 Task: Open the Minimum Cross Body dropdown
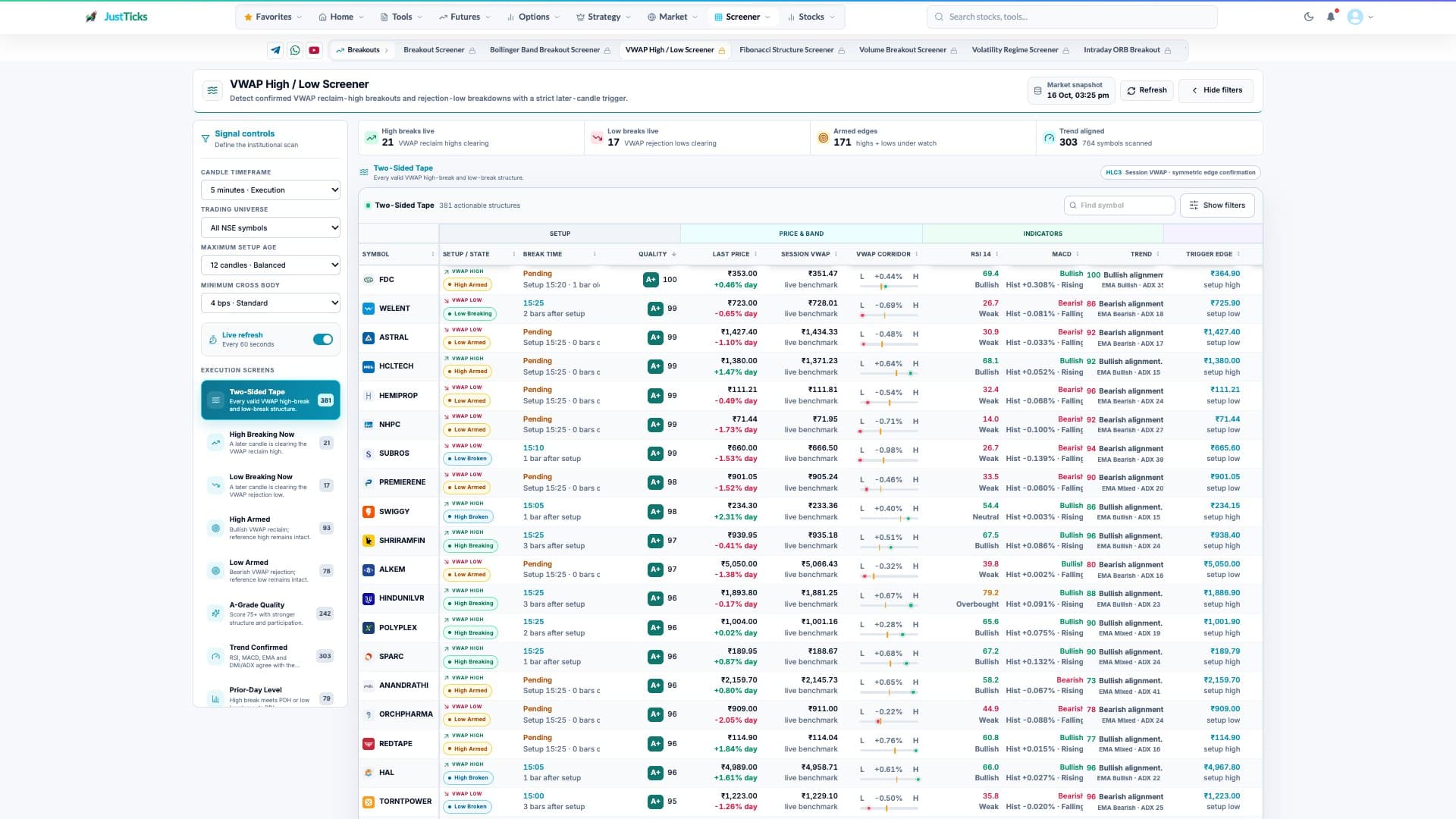click(271, 303)
